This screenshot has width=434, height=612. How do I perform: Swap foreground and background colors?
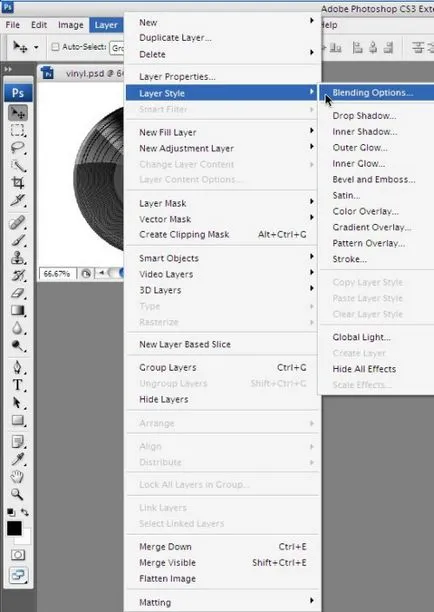[x=25, y=512]
